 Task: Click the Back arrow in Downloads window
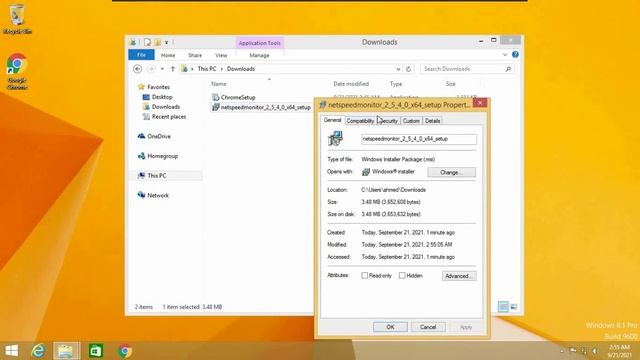pyautogui.click(x=138, y=69)
